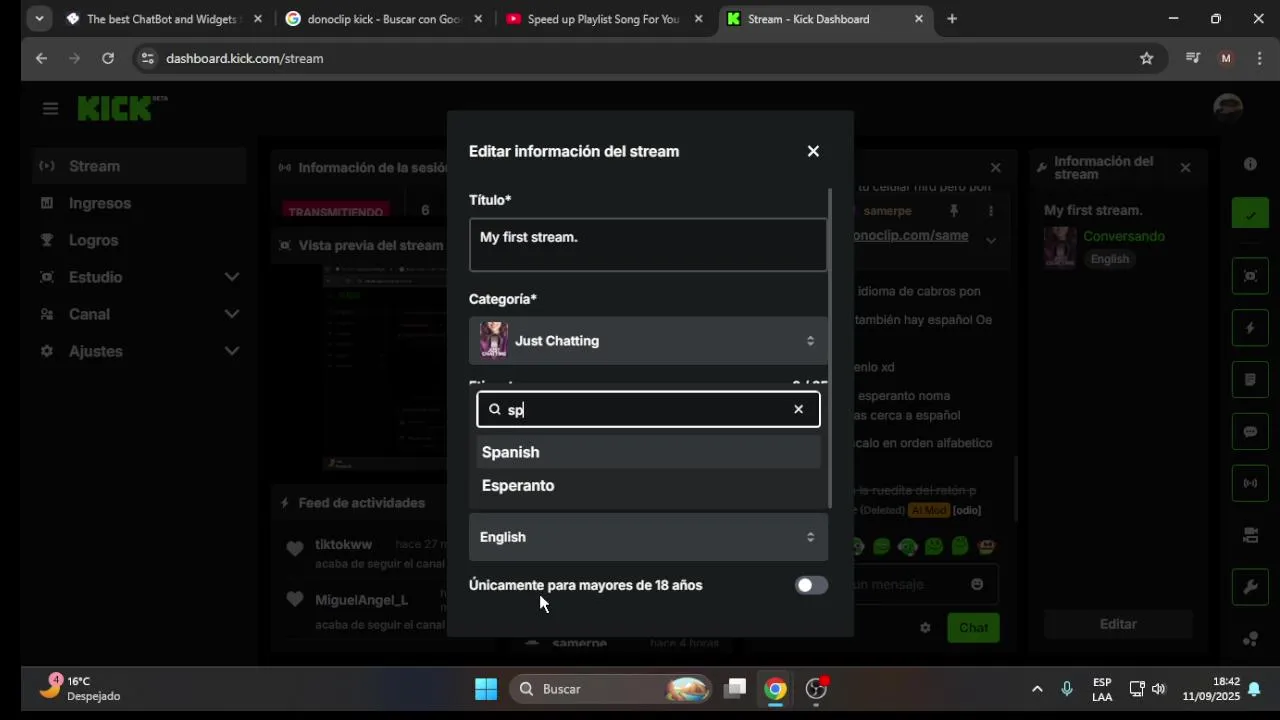
Task: Open the English language dropdown
Action: [648, 537]
